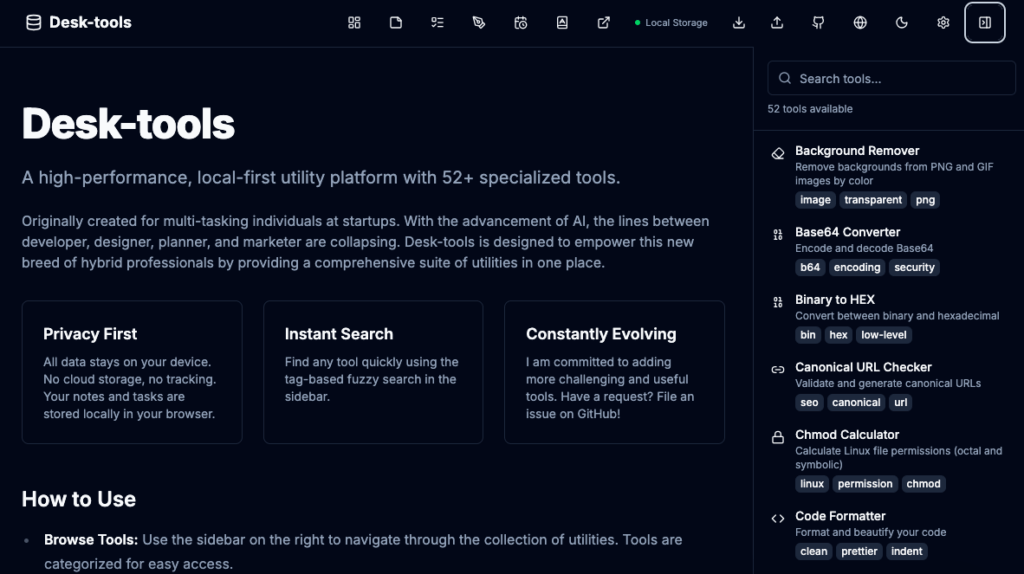Open the globe language icon
Screen dimensions: 1024x574
tap(860, 23)
